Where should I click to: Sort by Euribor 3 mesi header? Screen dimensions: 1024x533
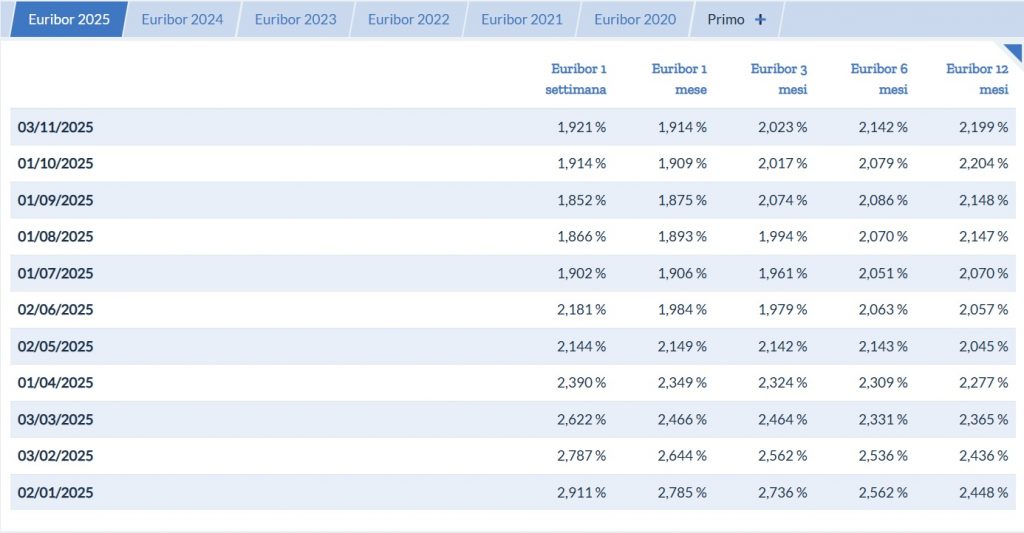[779, 79]
